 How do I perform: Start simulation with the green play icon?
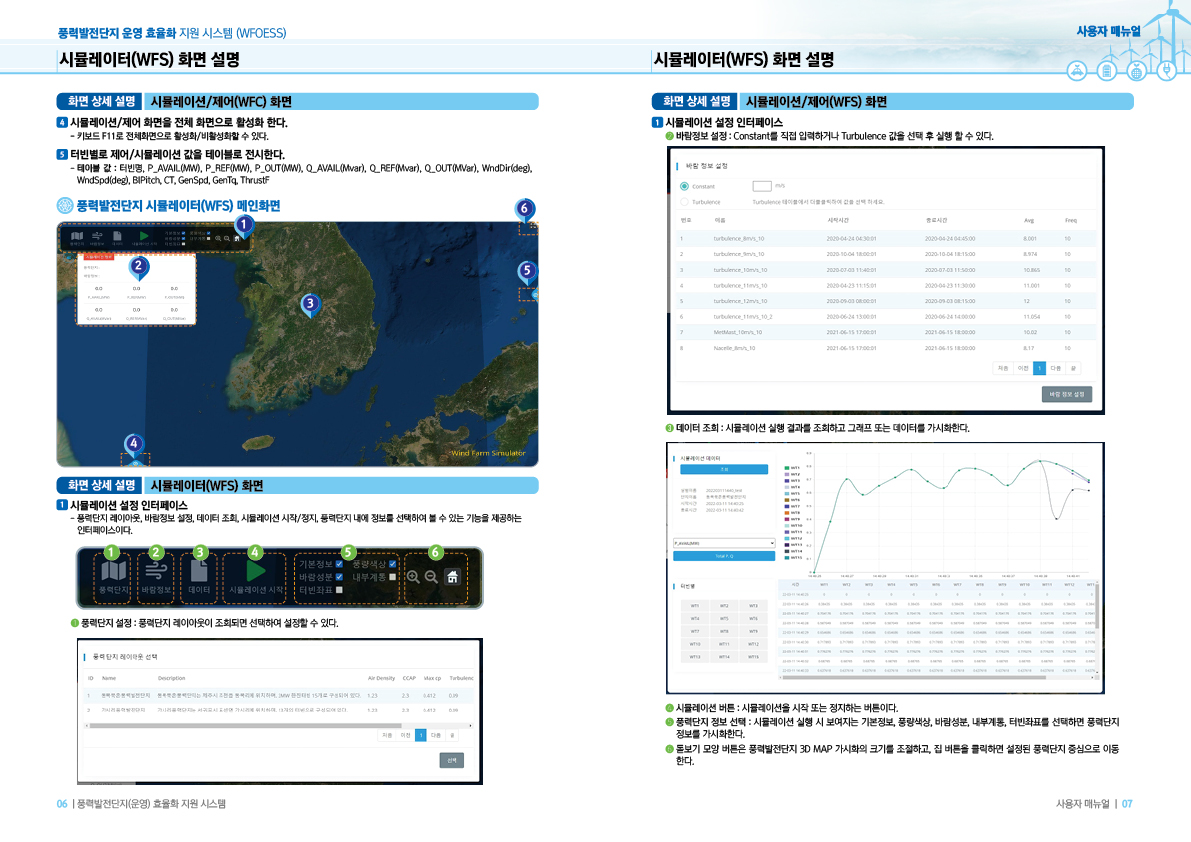(256, 570)
